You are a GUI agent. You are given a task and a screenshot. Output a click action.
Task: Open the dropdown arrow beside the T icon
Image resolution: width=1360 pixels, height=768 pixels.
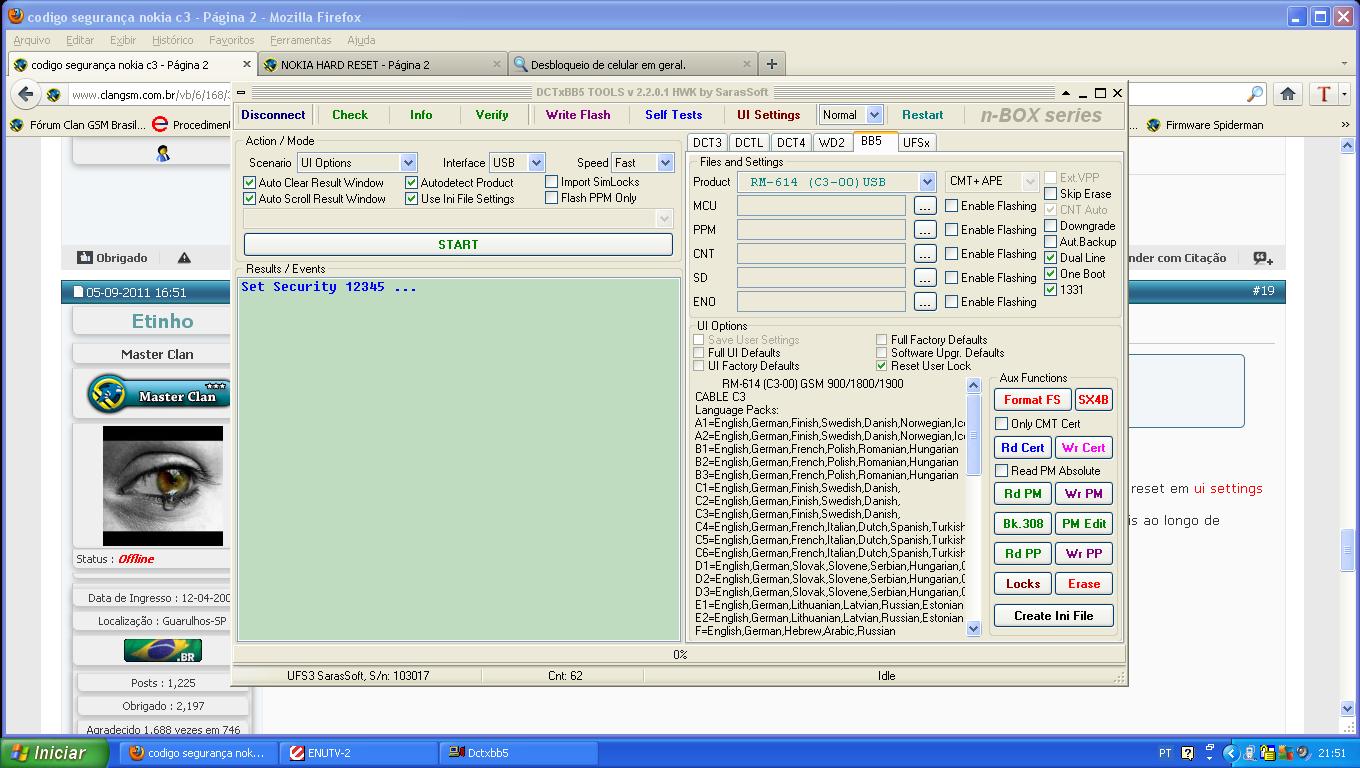click(1345, 94)
